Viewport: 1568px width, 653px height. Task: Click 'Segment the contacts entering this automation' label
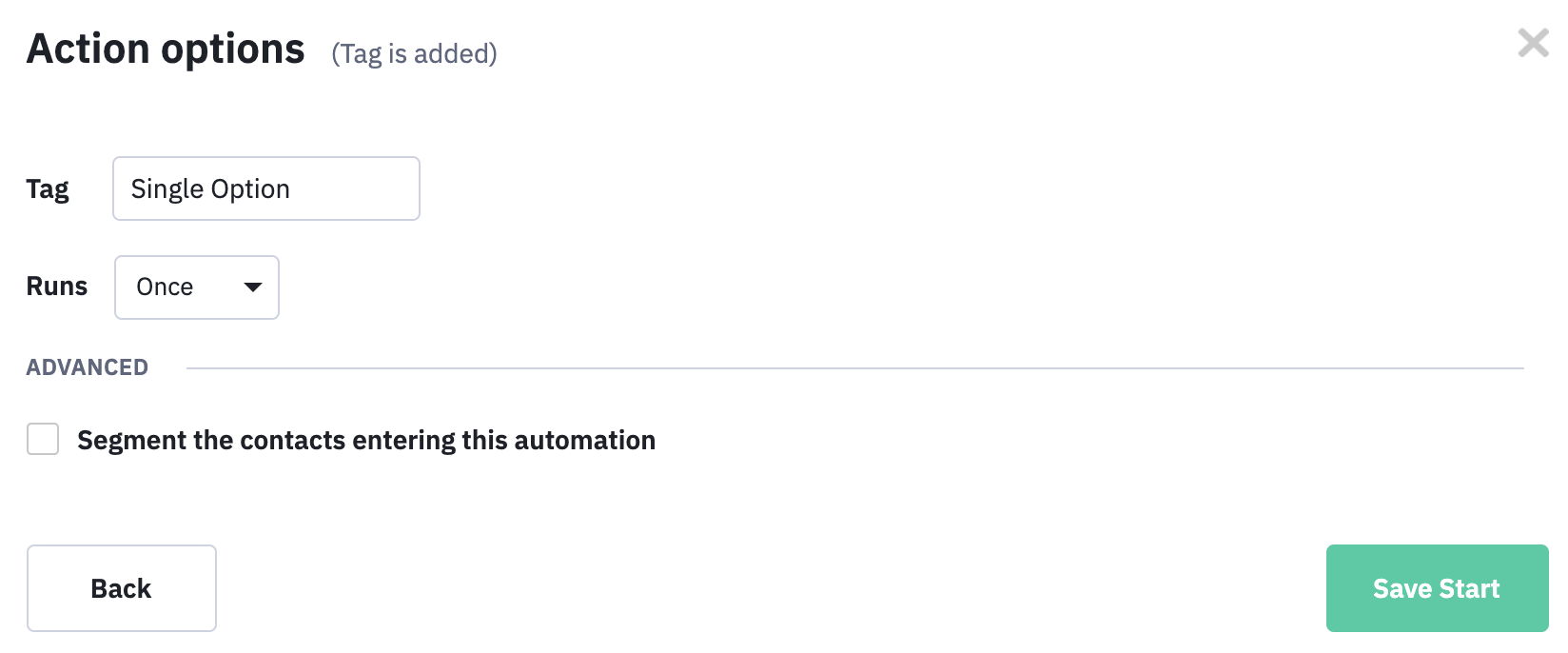point(366,440)
